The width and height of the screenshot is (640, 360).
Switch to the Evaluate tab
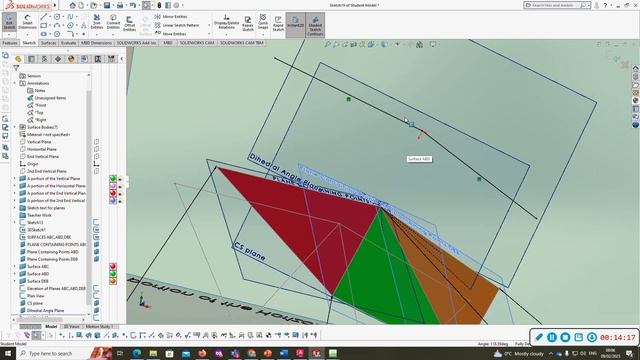(69, 43)
